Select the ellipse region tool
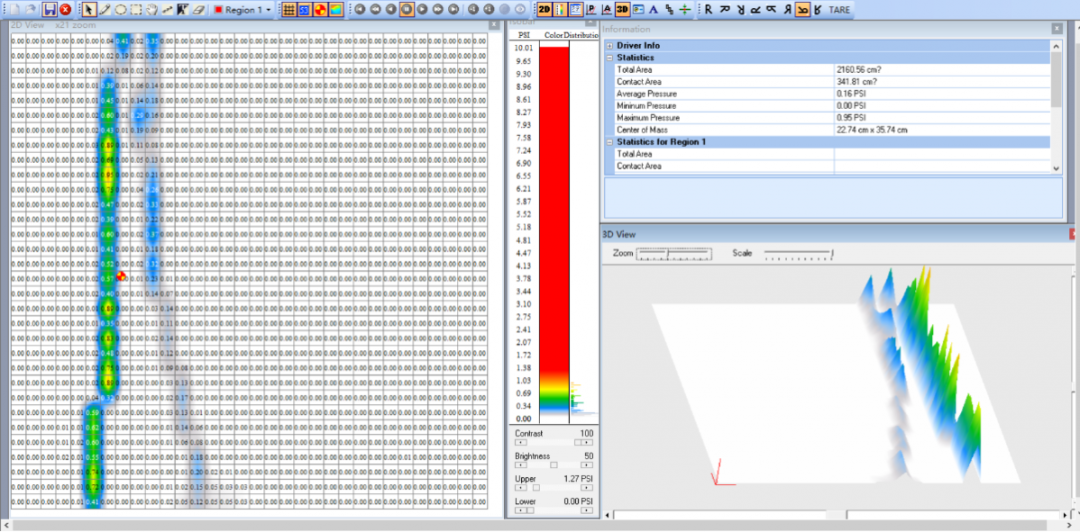1080x532 pixels. pyautogui.click(x=120, y=9)
